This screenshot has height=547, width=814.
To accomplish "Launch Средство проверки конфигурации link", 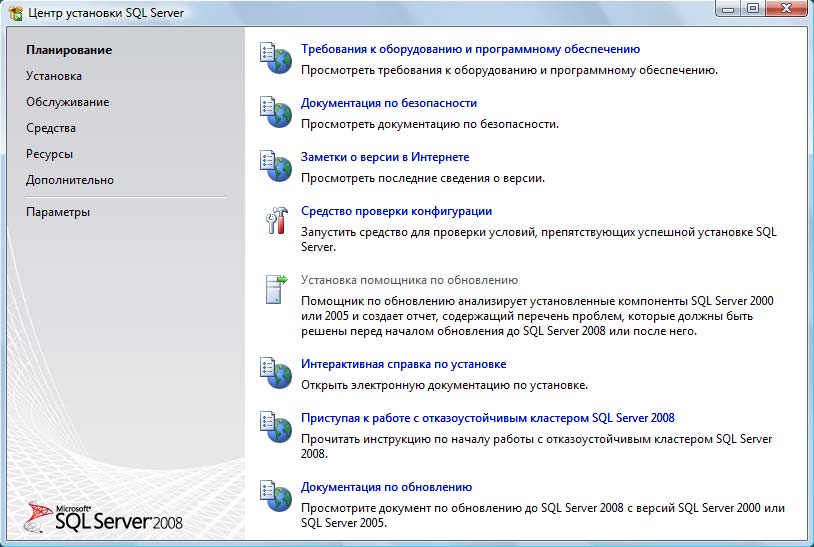I will click(396, 211).
